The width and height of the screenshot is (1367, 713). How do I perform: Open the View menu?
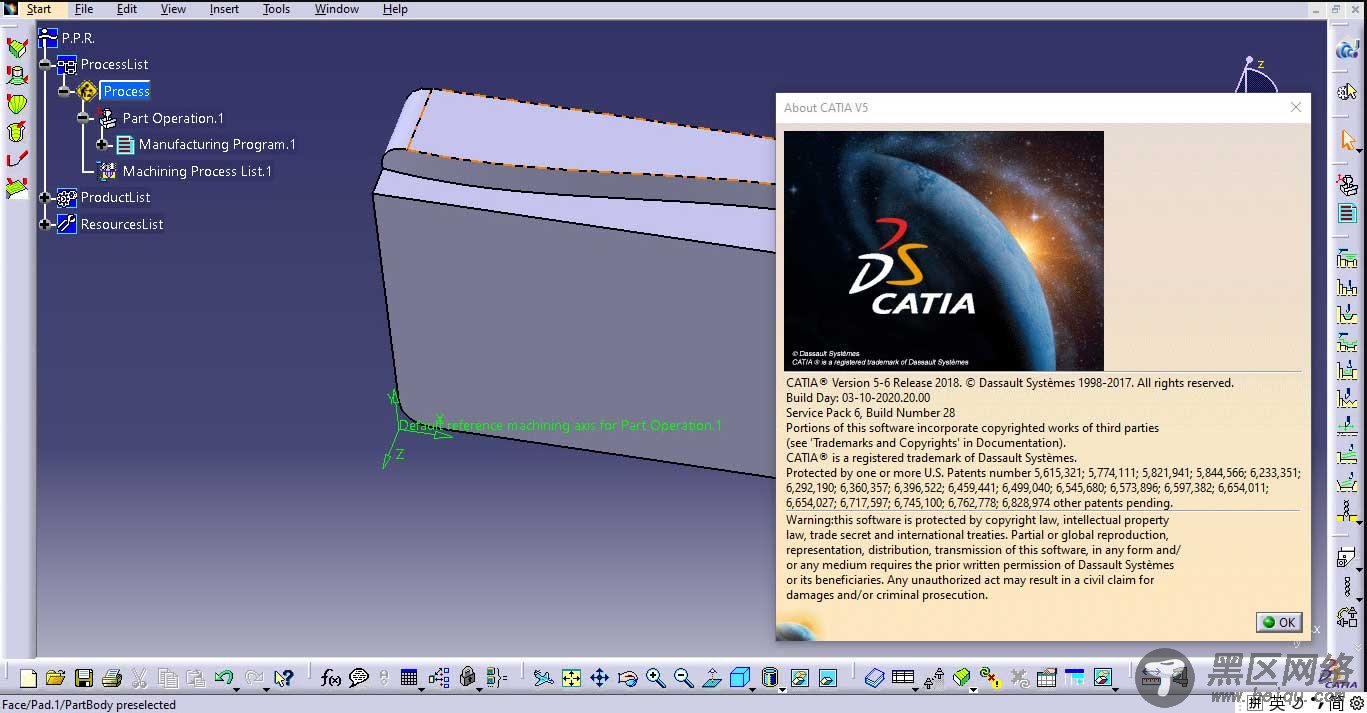173,9
